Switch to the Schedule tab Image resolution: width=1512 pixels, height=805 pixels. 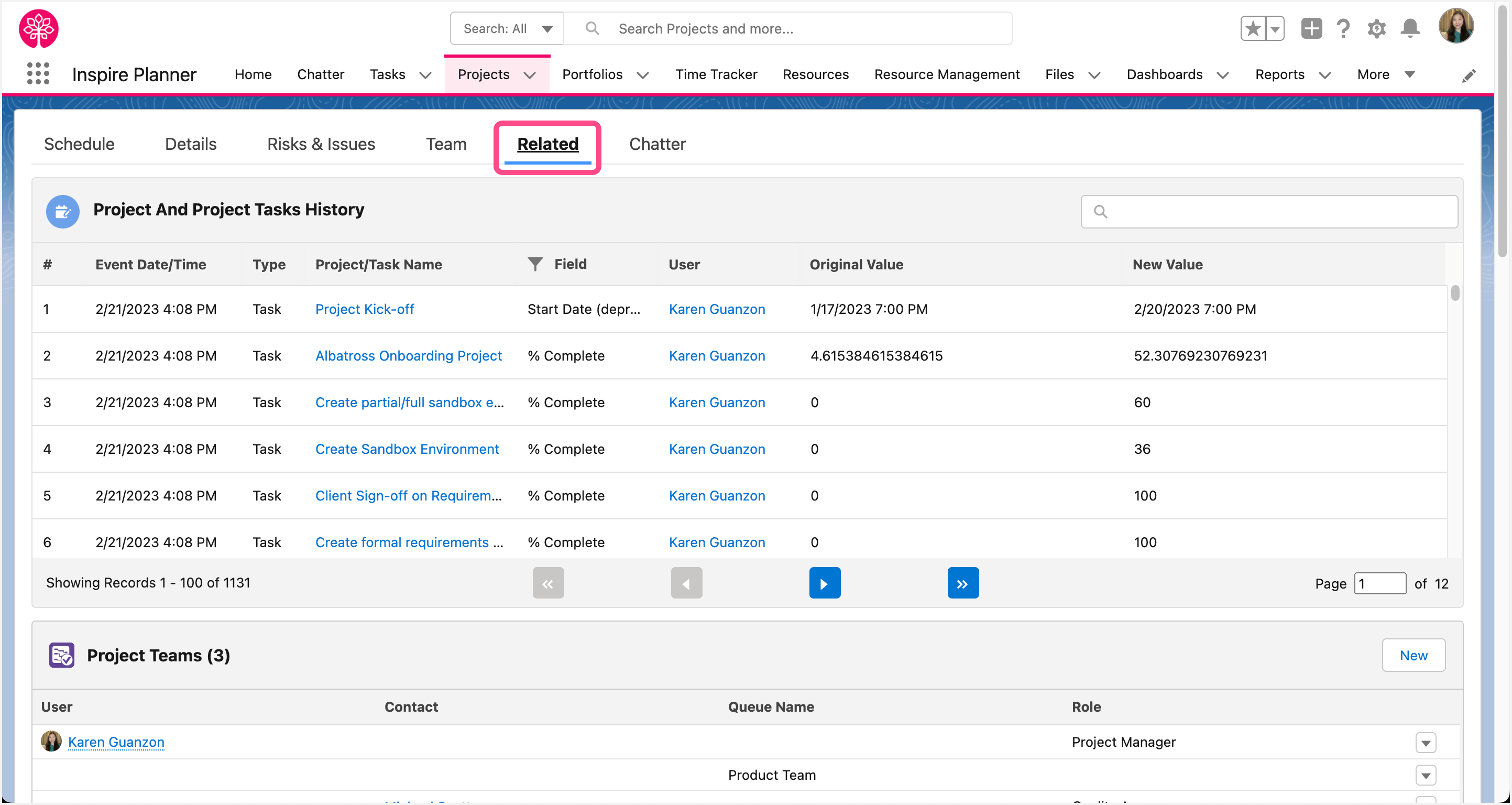[x=78, y=144]
